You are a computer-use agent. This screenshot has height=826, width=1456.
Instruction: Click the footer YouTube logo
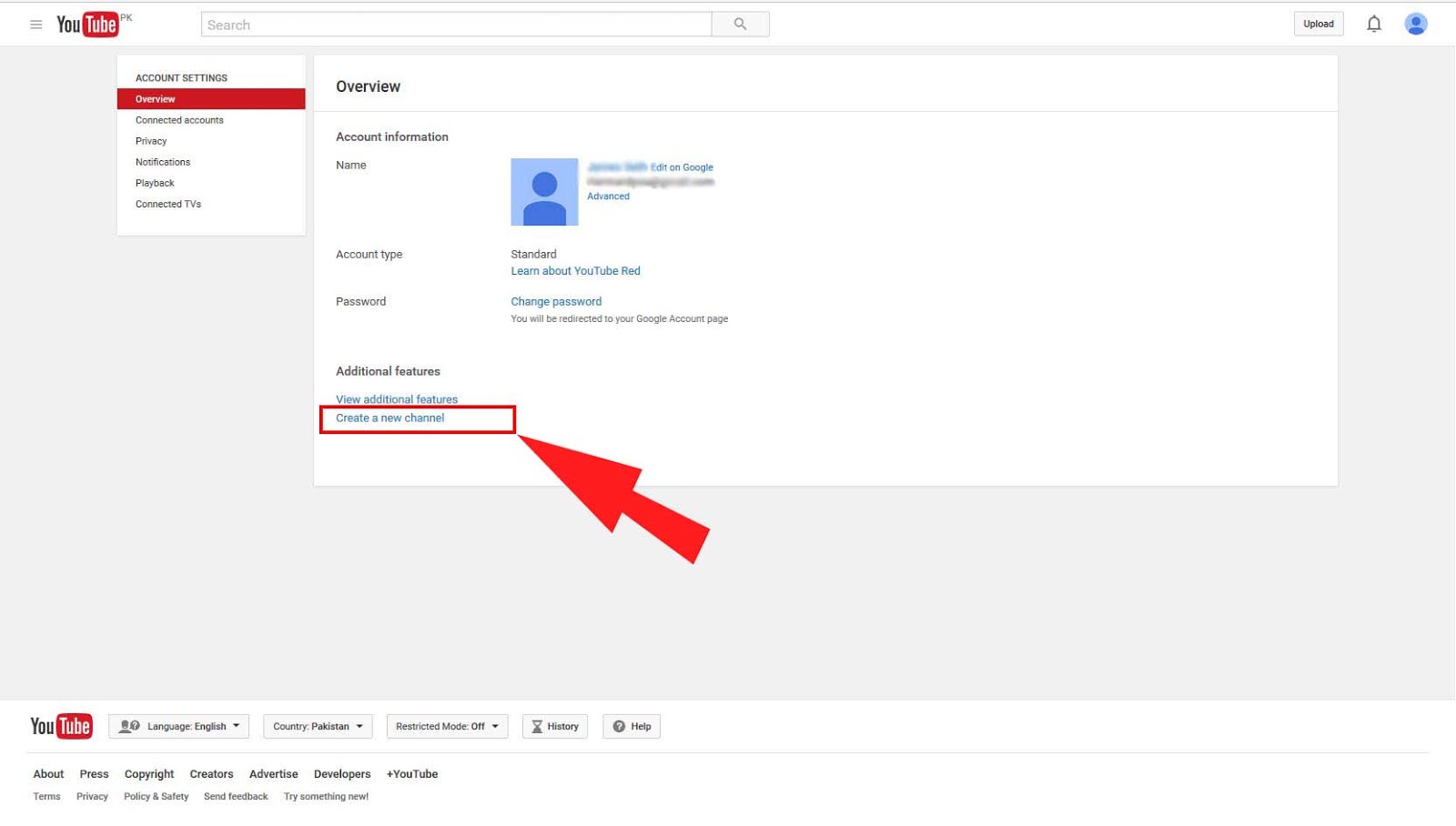pyautogui.click(x=61, y=726)
